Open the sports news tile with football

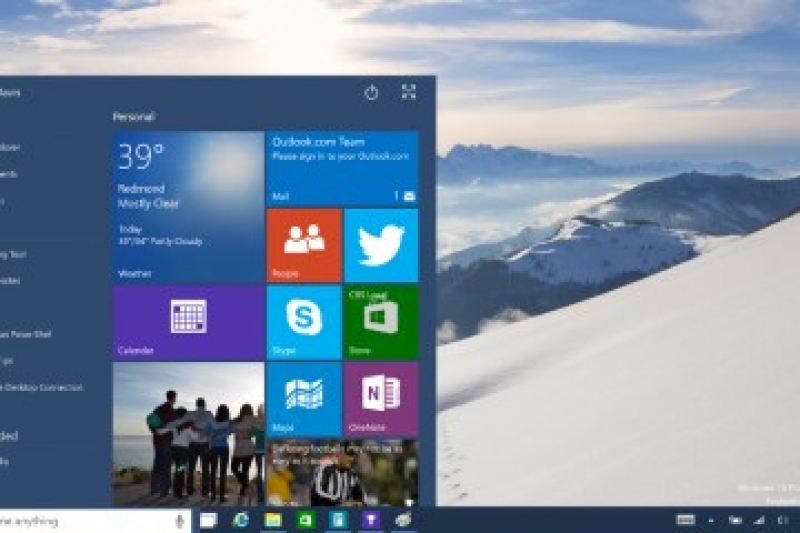342,473
